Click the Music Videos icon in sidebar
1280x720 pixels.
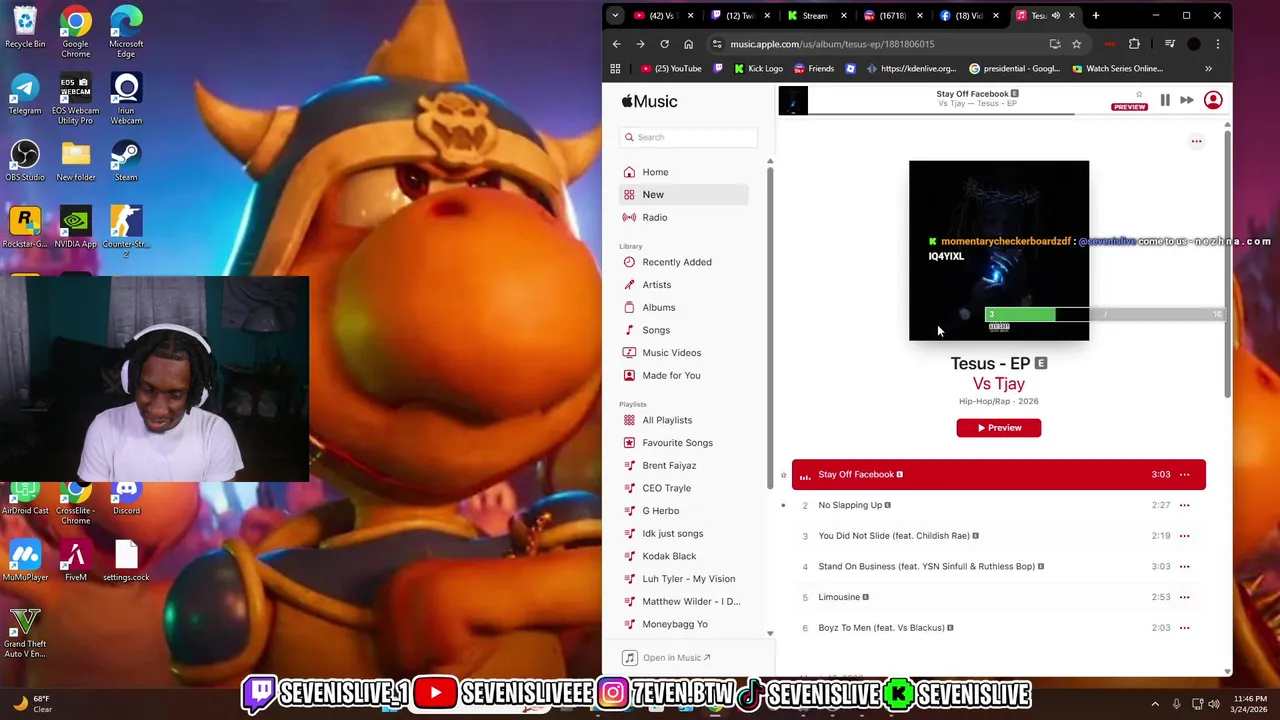point(629,352)
